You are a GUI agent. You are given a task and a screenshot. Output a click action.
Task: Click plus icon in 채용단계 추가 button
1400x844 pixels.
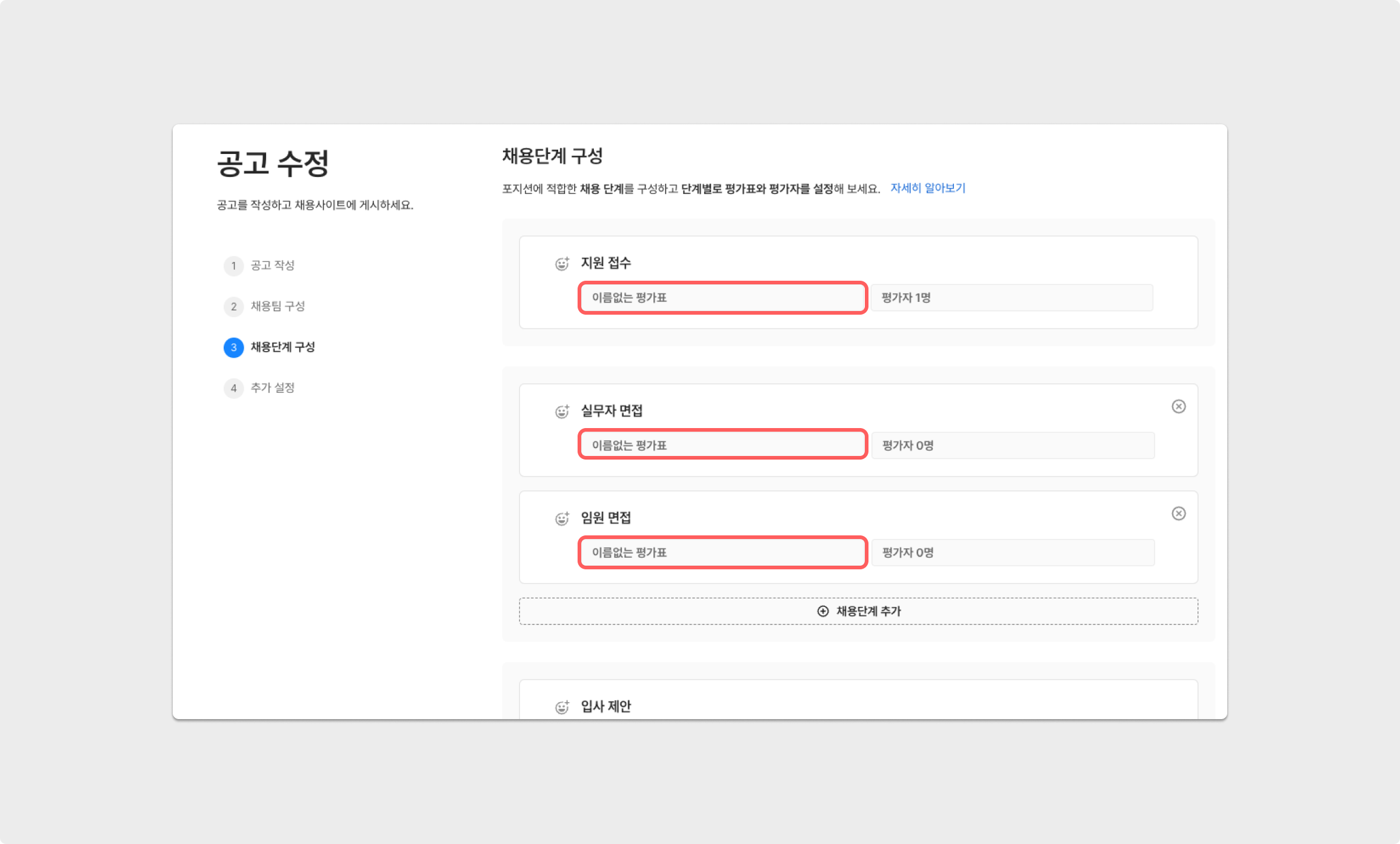click(x=822, y=611)
